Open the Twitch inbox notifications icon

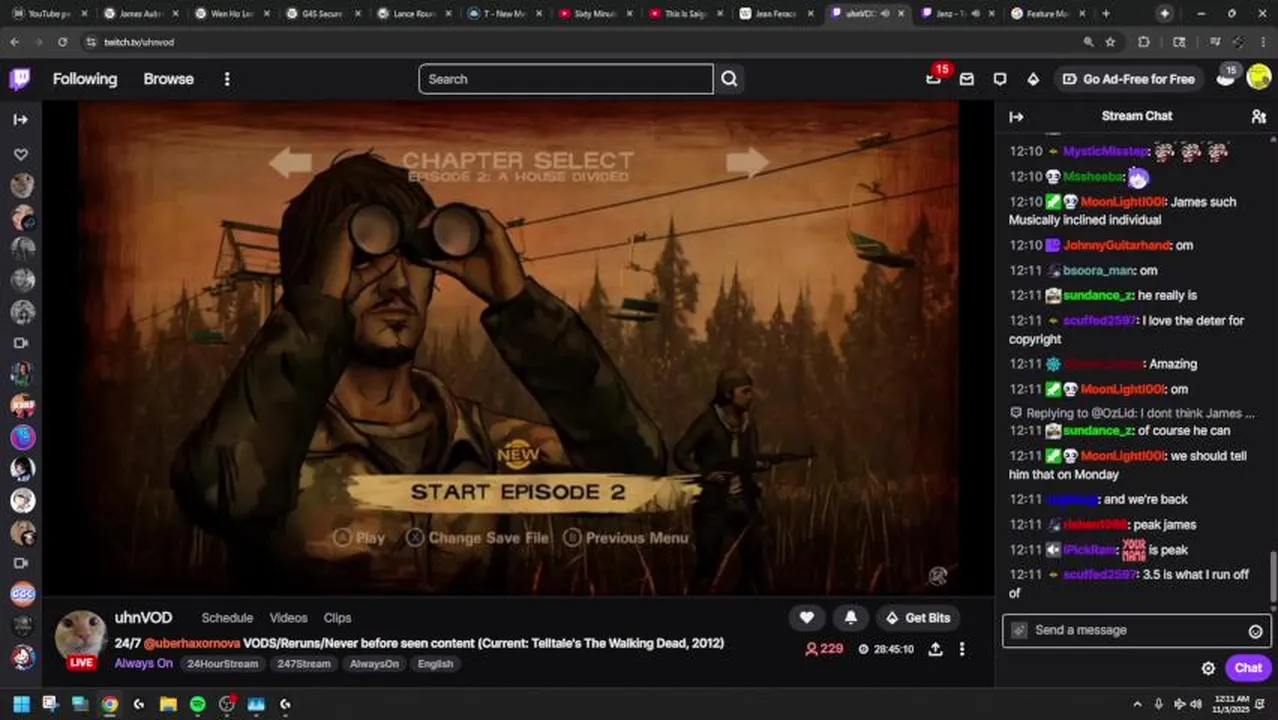tap(967, 79)
